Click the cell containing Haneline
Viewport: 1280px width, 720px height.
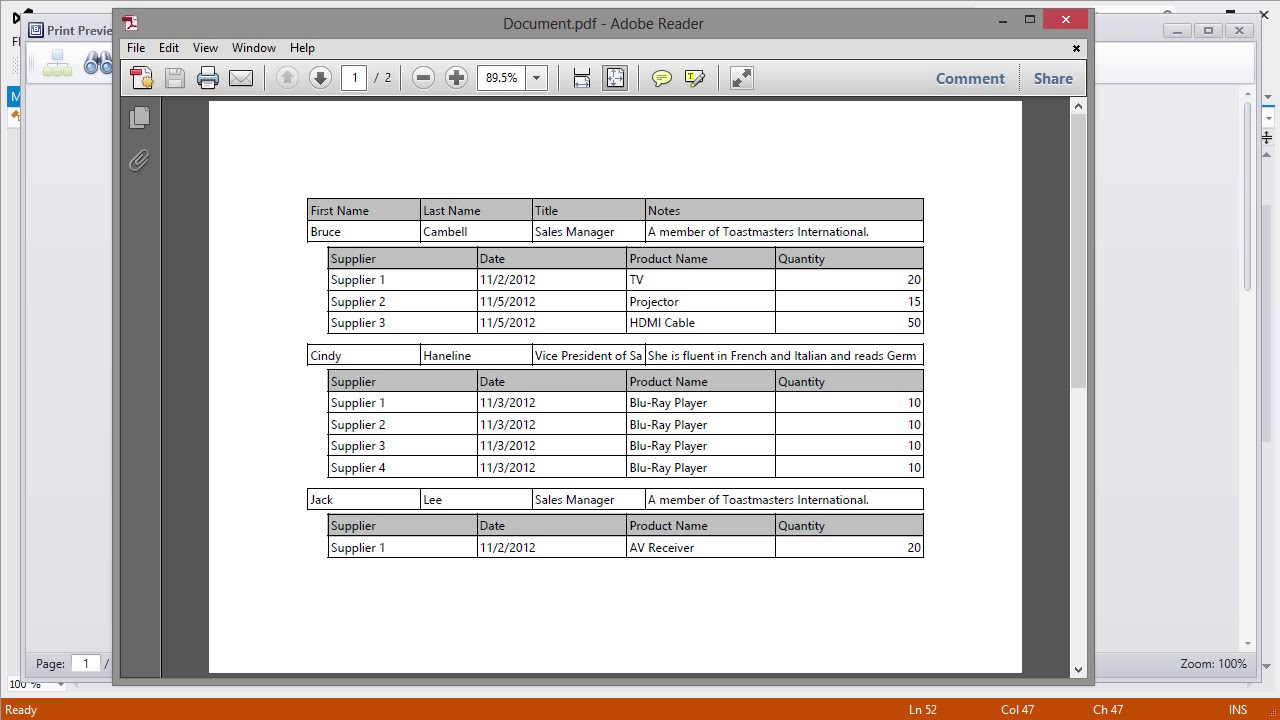click(476, 356)
